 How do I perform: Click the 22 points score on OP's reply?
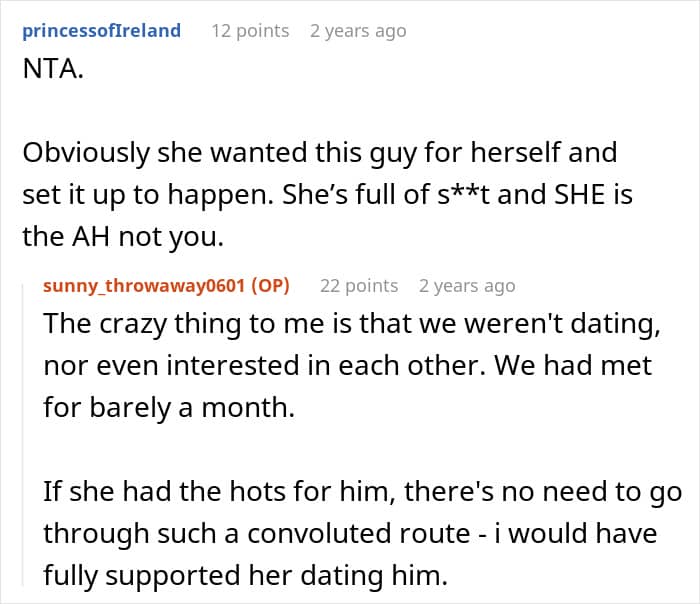(359, 285)
